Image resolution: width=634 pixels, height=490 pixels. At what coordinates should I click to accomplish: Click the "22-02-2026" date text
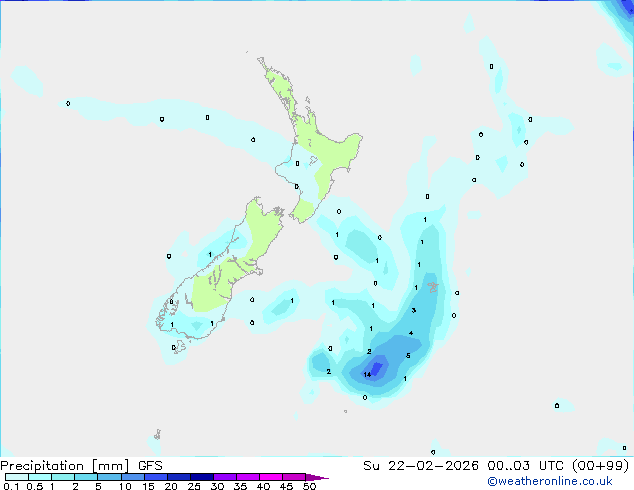tap(433, 466)
